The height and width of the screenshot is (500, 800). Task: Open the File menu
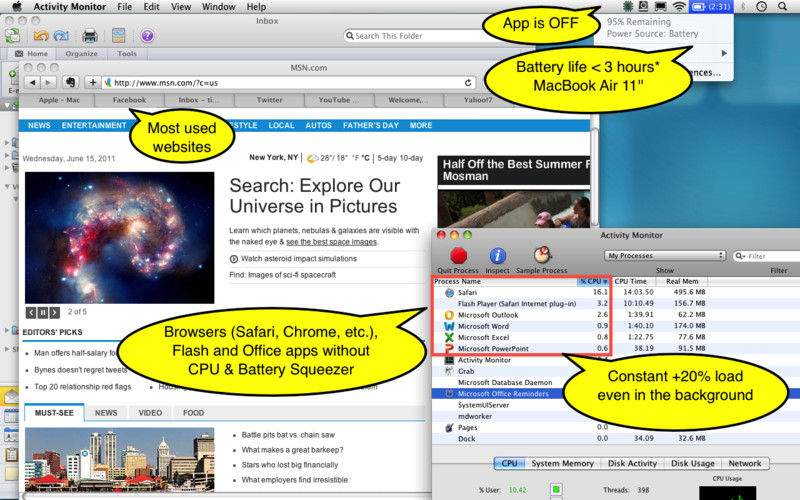pos(124,7)
